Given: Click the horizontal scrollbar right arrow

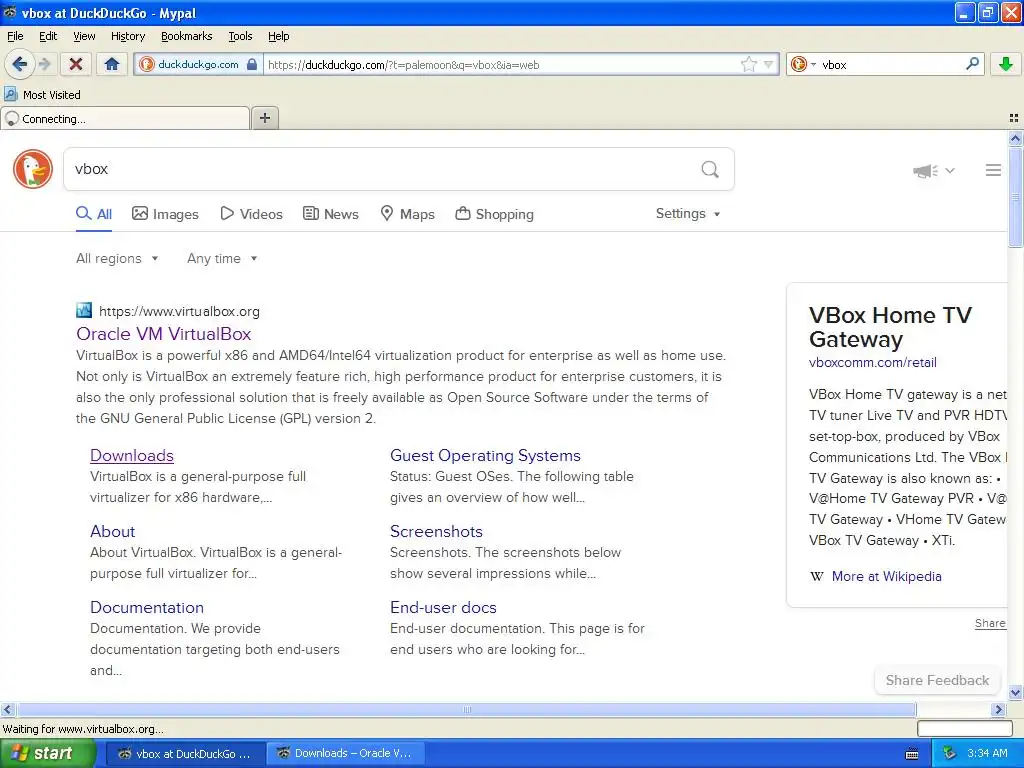Looking at the screenshot, I should click(998, 709).
